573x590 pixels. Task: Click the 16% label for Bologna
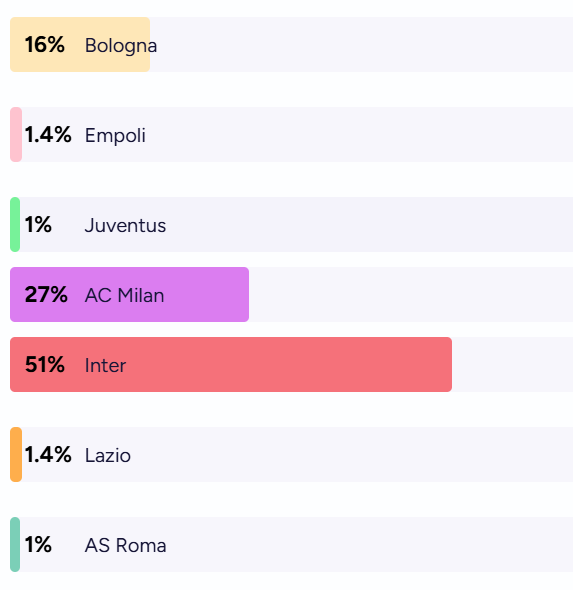(44, 45)
